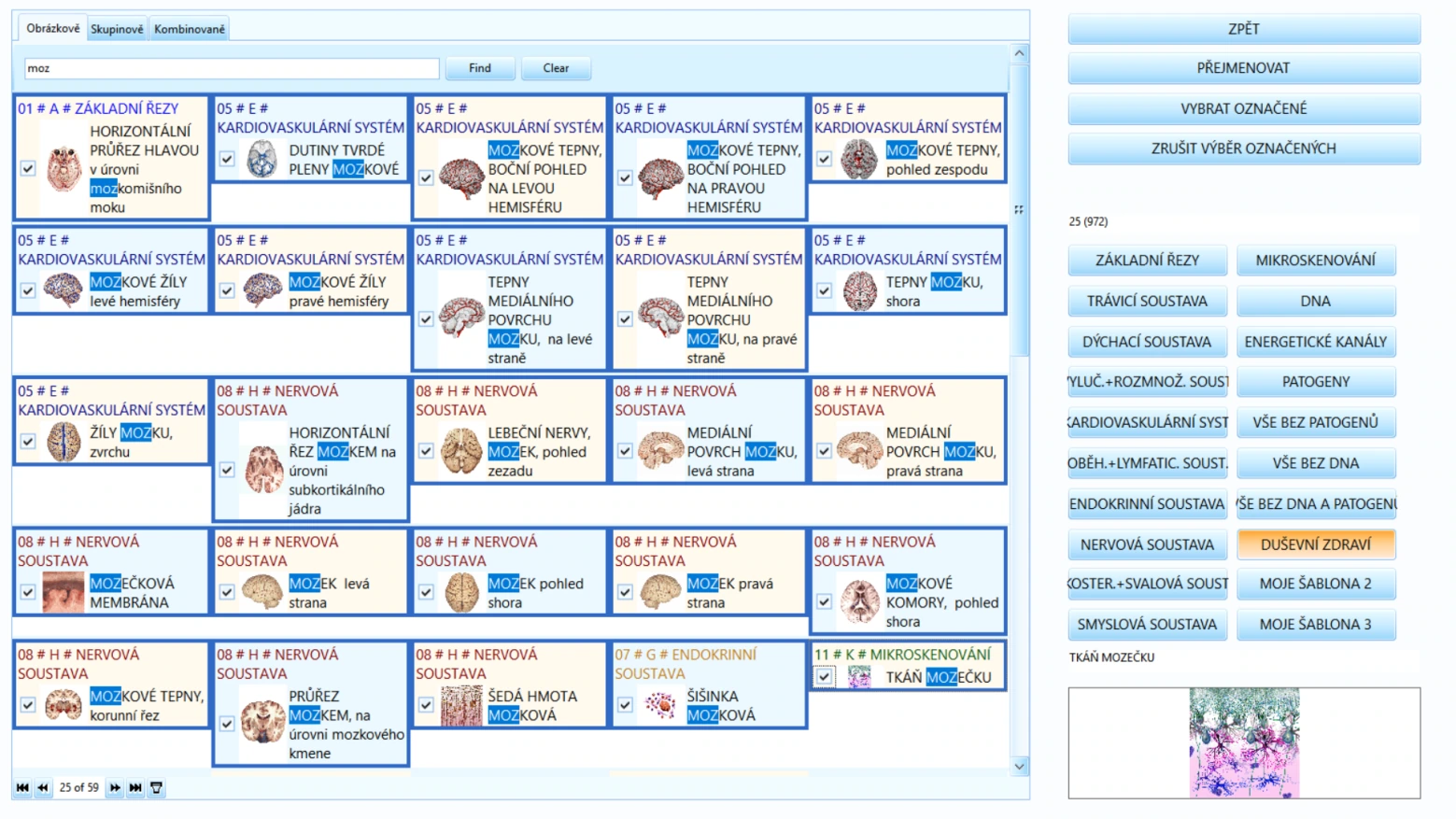Click ZRUŠIT VÝBĚR OZNAČENÝCH button

coord(1244,148)
